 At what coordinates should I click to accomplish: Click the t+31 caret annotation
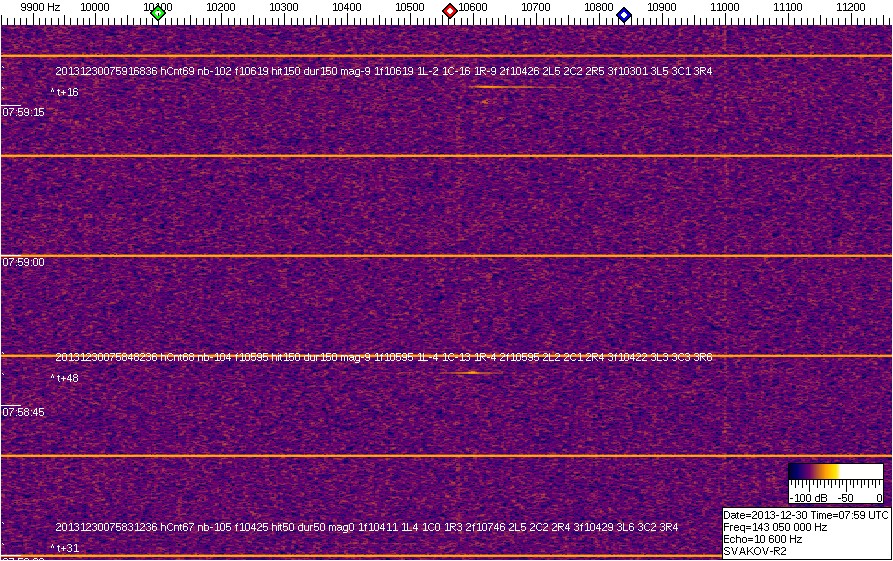[65, 547]
